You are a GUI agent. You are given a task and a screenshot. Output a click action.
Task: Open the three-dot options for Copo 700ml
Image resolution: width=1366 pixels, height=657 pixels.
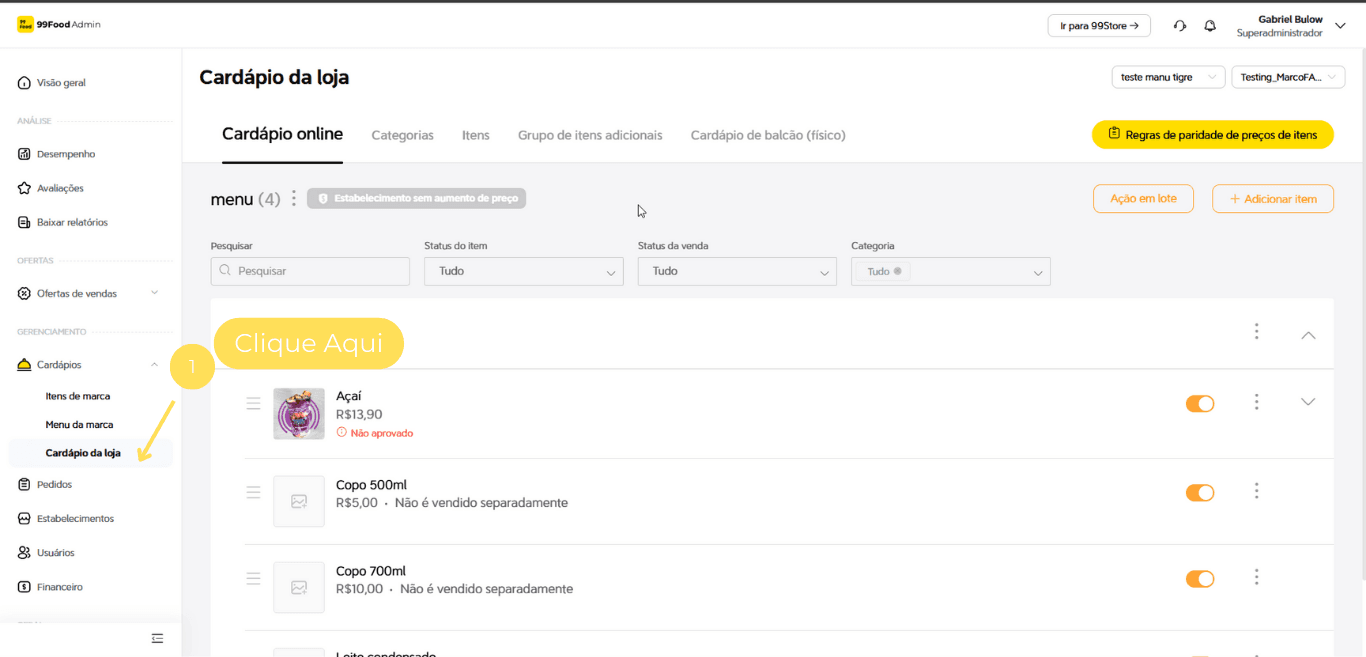tap(1256, 577)
